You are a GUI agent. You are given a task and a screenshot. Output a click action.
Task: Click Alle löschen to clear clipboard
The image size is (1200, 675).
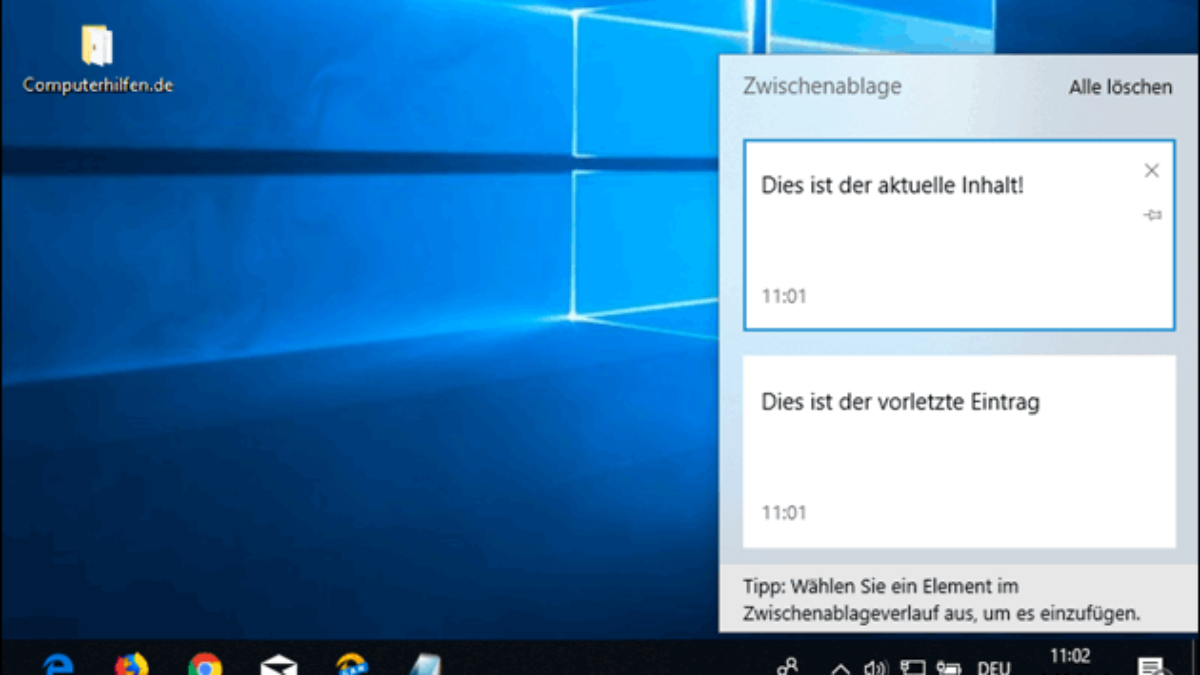pyautogui.click(x=1120, y=87)
